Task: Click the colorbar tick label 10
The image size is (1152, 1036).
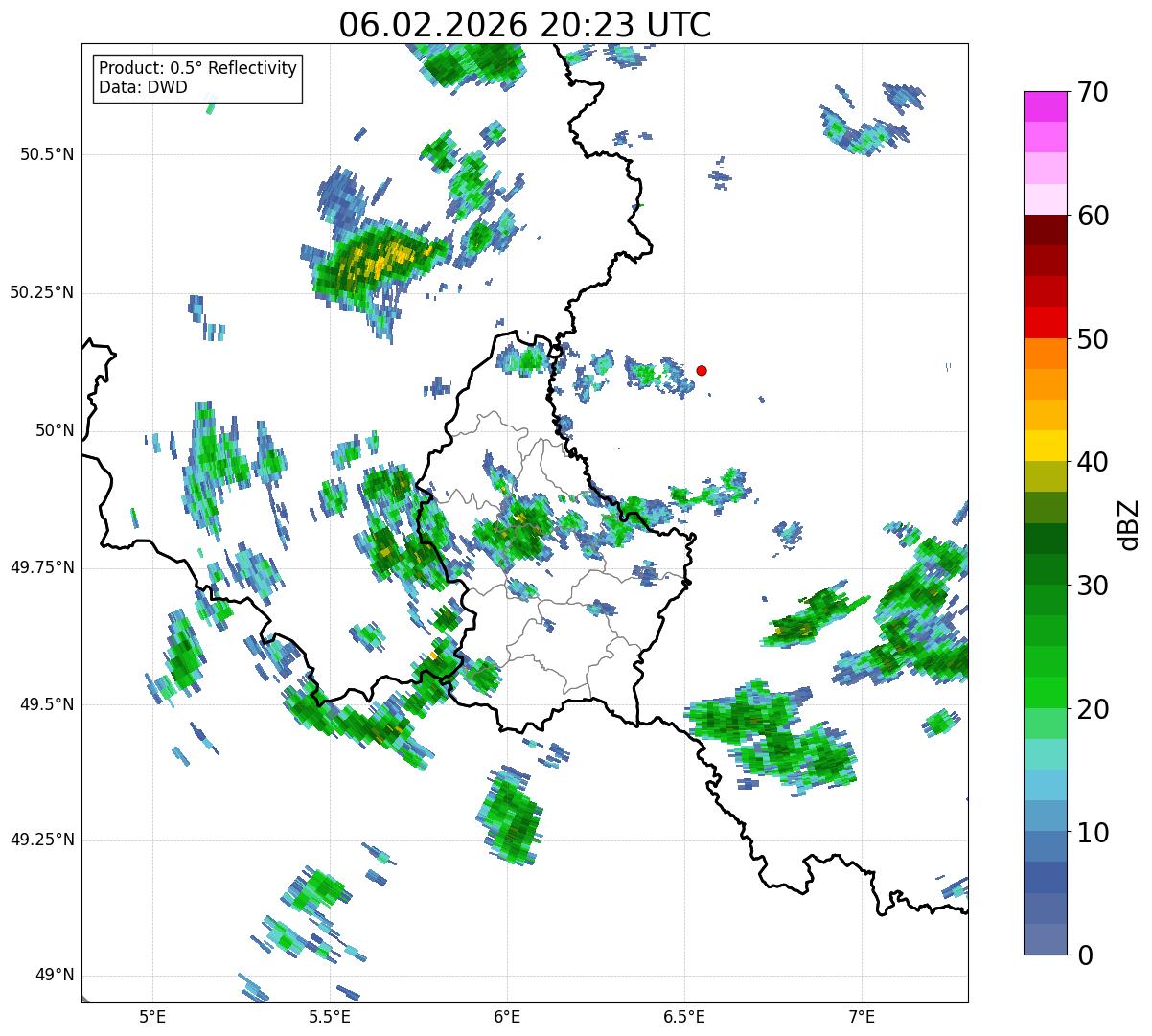Action: (1094, 832)
